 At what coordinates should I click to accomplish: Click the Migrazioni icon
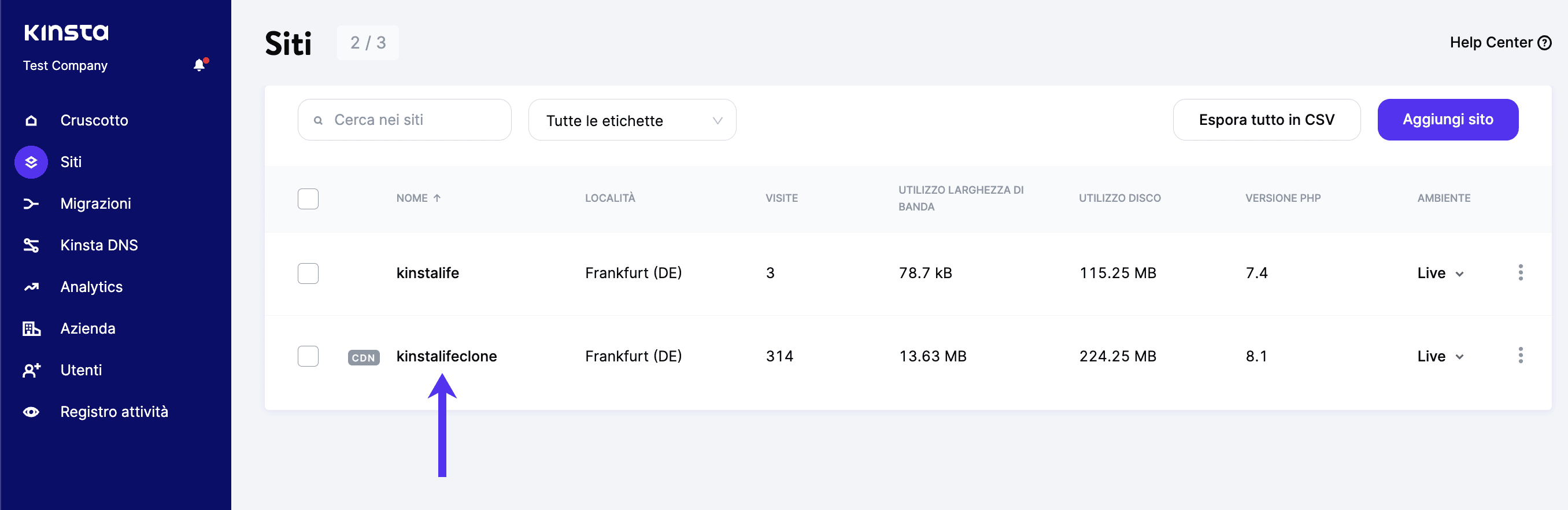click(x=31, y=204)
